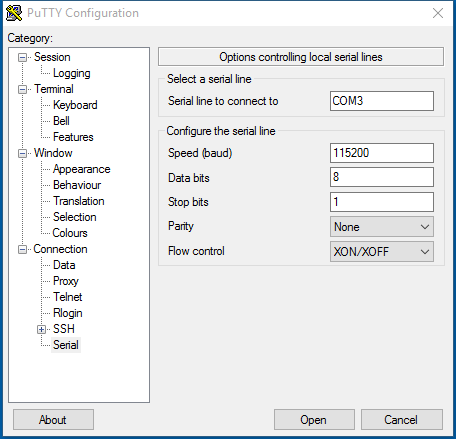The height and width of the screenshot is (439, 456).
Task: Collapse the Session tree node
Action: click(x=22, y=58)
